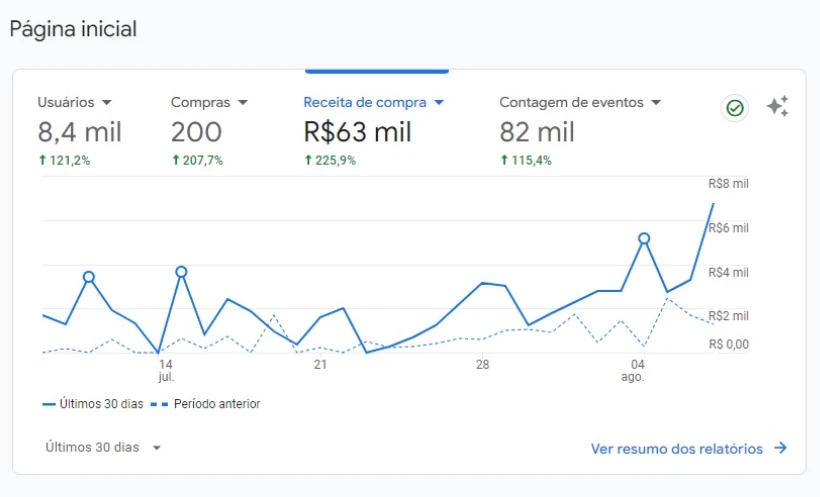Image resolution: width=820 pixels, height=497 pixels.
Task: Click arrow icon beside Ver resumo dos relatórios
Action: pyautogui.click(x=780, y=449)
